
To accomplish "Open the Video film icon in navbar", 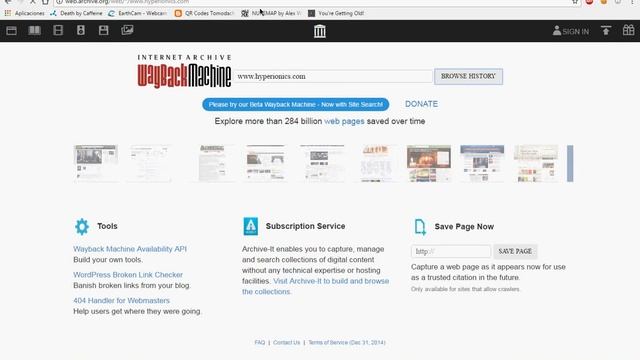I will [x=58, y=30].
